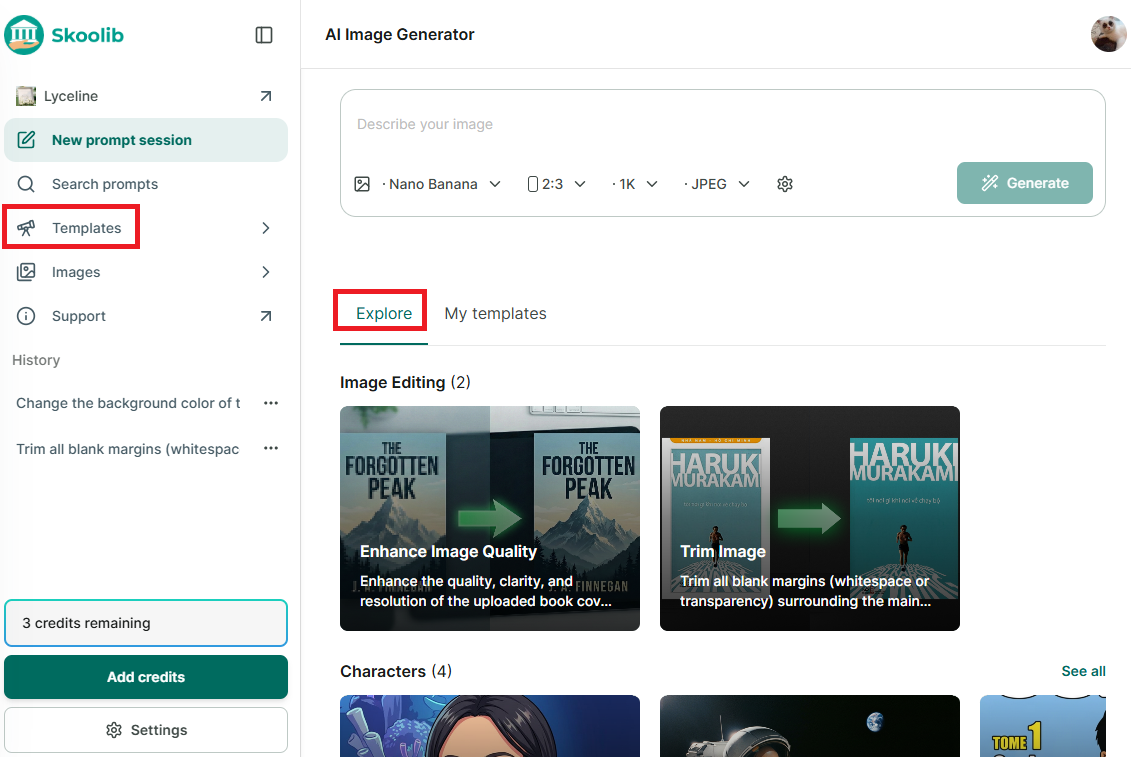This screenshot has height=757, width=1131.
Task: Open the Settings button
Action: coord(146,730)
